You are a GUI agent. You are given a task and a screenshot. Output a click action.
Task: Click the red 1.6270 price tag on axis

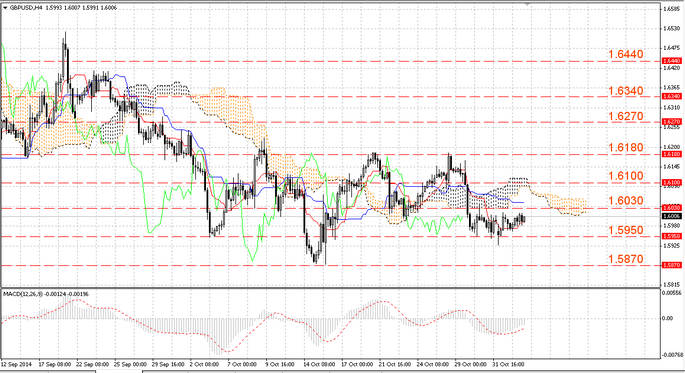pos(672,122)
